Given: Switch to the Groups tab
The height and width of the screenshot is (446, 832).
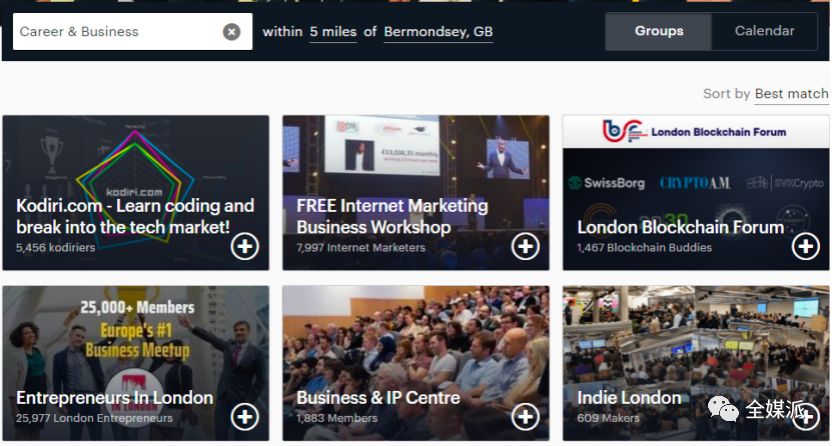Looking at the screenshot, I should [x=658, y=31].
